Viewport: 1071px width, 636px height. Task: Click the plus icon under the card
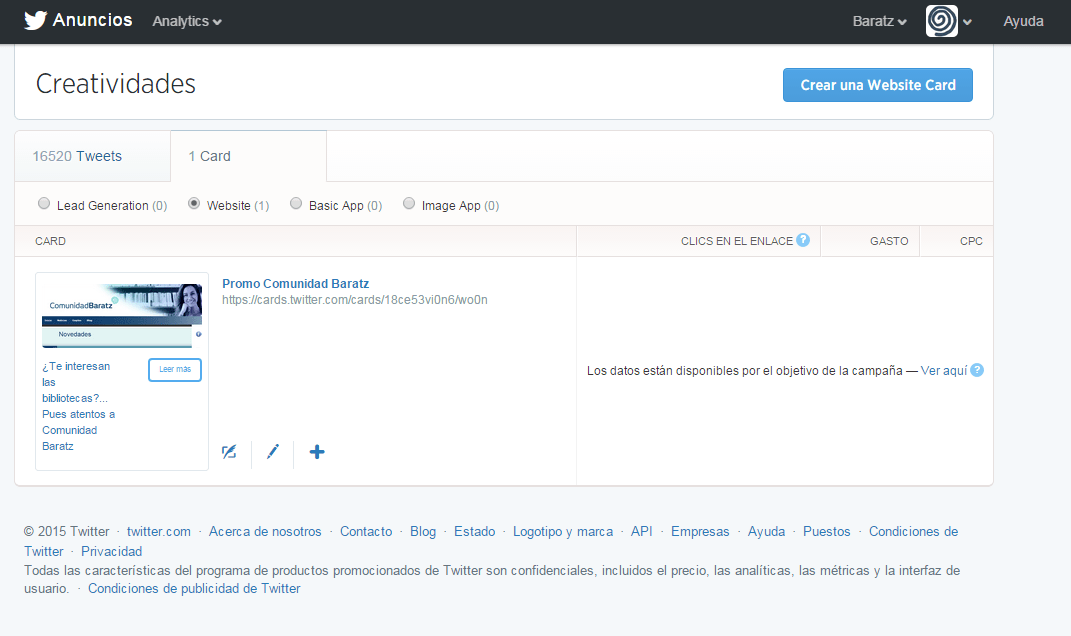coord(317,452)
